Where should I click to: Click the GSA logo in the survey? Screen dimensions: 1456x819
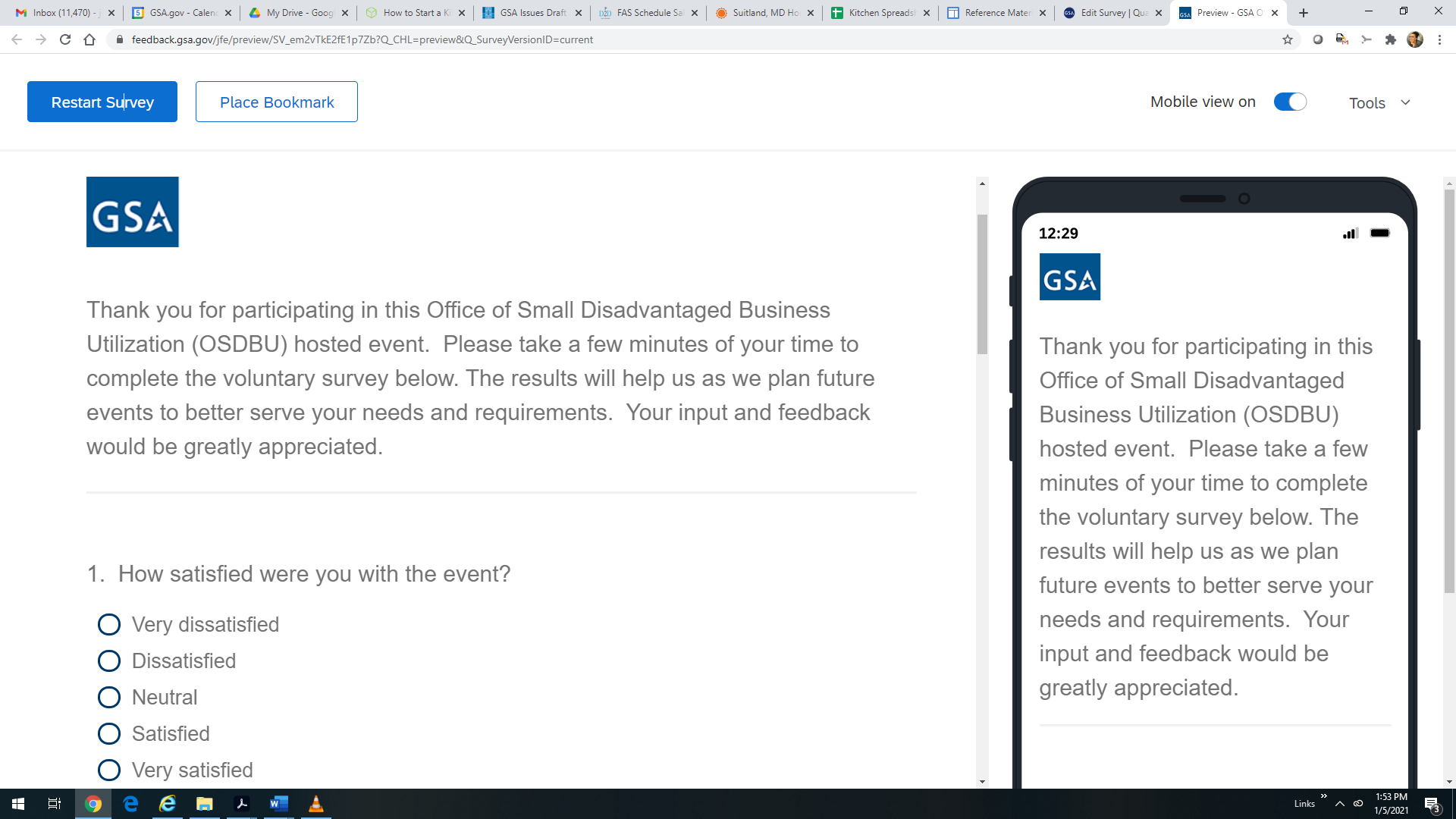133,212
